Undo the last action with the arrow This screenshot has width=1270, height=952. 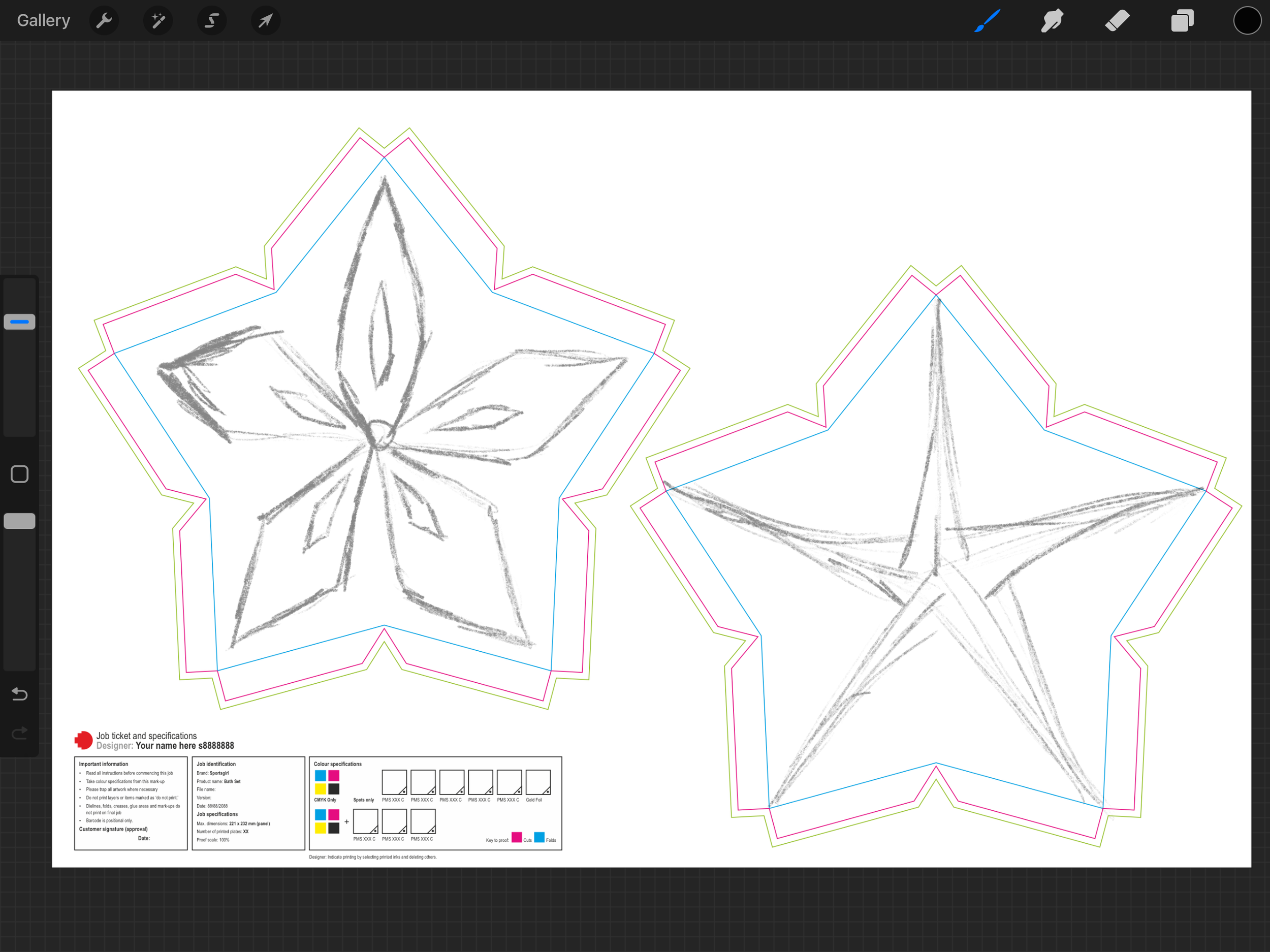[x=19, y=694]
